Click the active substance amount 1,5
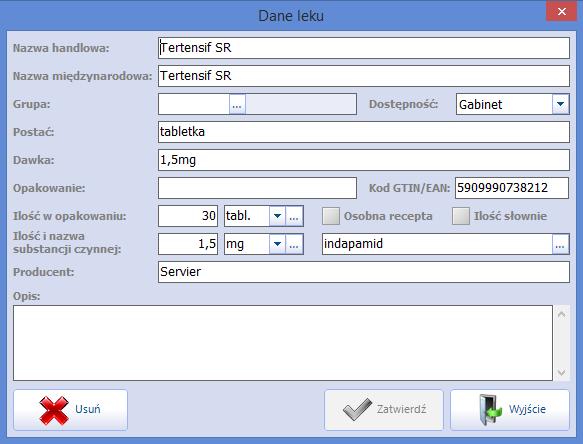The height and width of the screenshot is (444, 583). point(188,244)
